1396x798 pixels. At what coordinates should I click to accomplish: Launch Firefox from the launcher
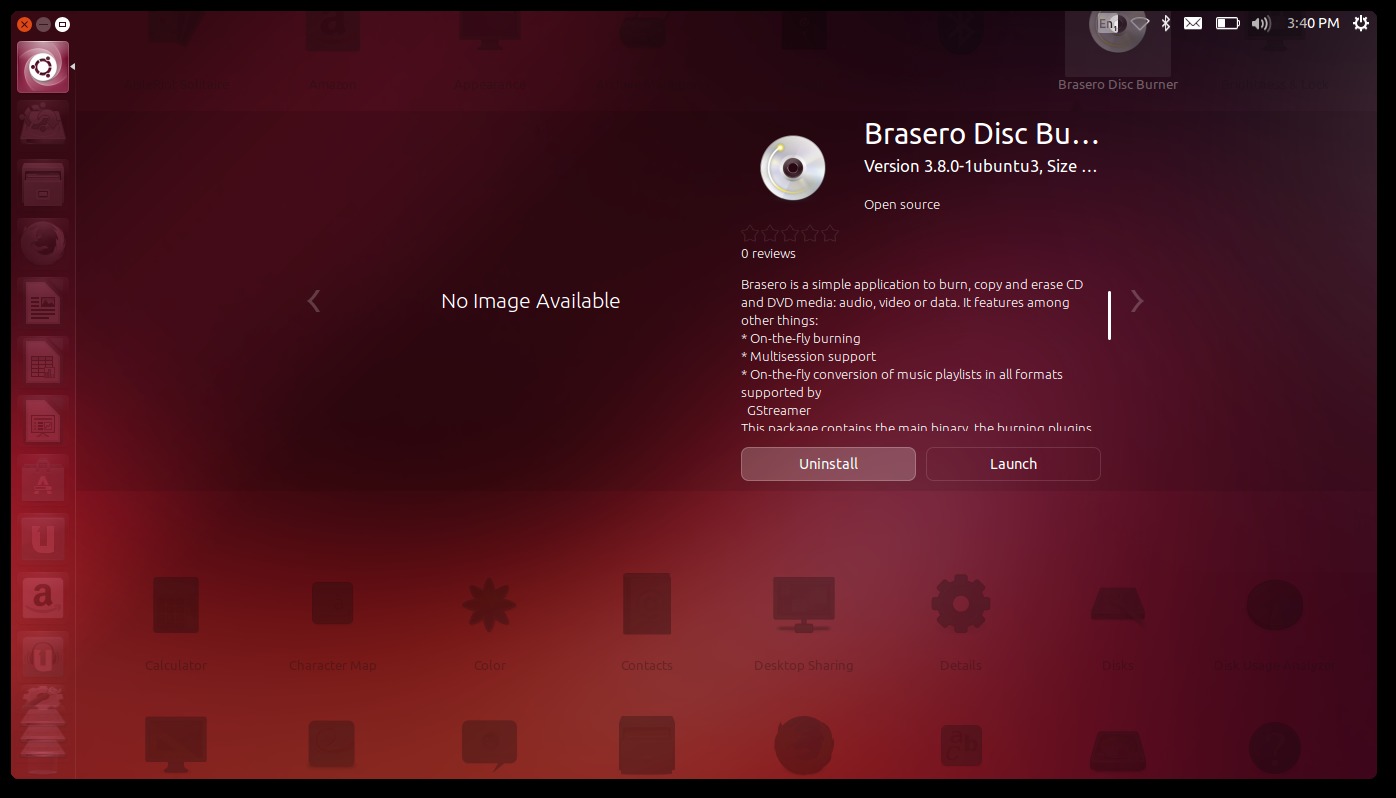43,242
